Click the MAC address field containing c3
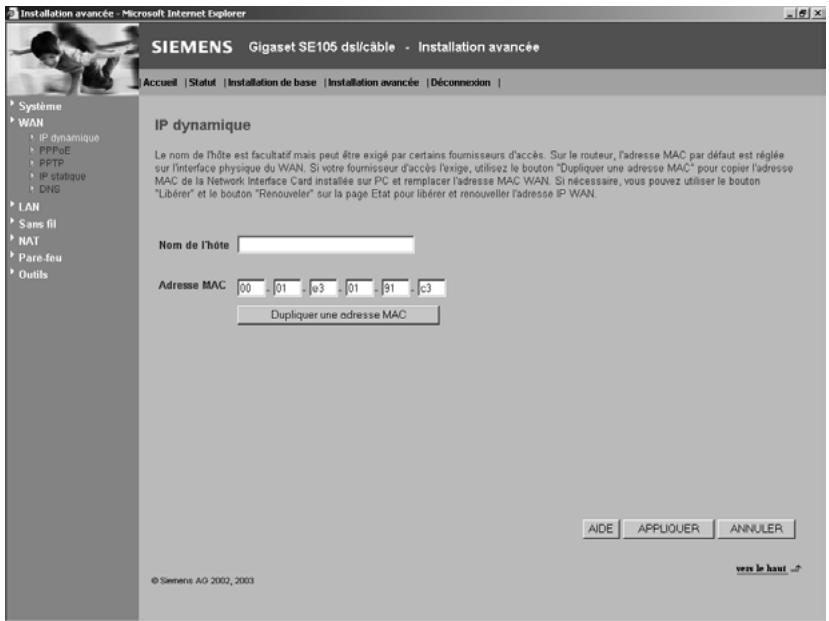 click(x=431, y=288)
